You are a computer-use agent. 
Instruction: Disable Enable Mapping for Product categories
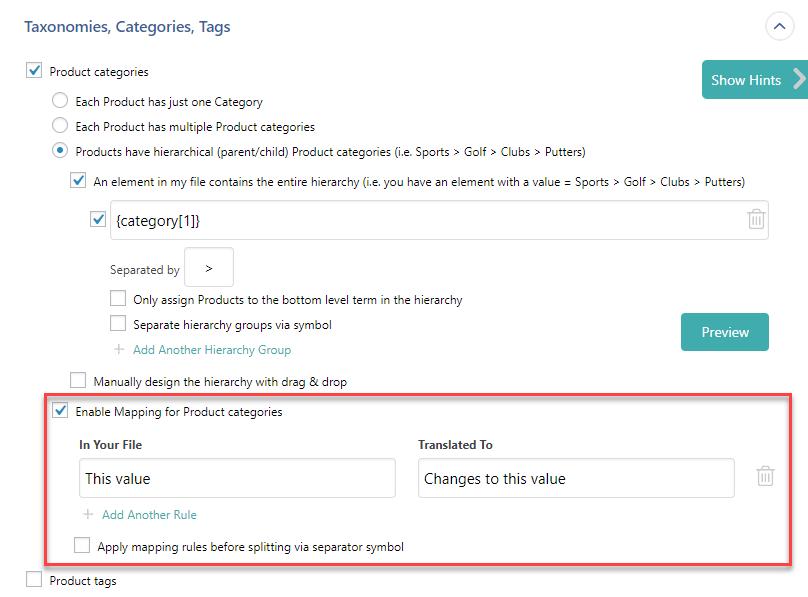(60, 411)
